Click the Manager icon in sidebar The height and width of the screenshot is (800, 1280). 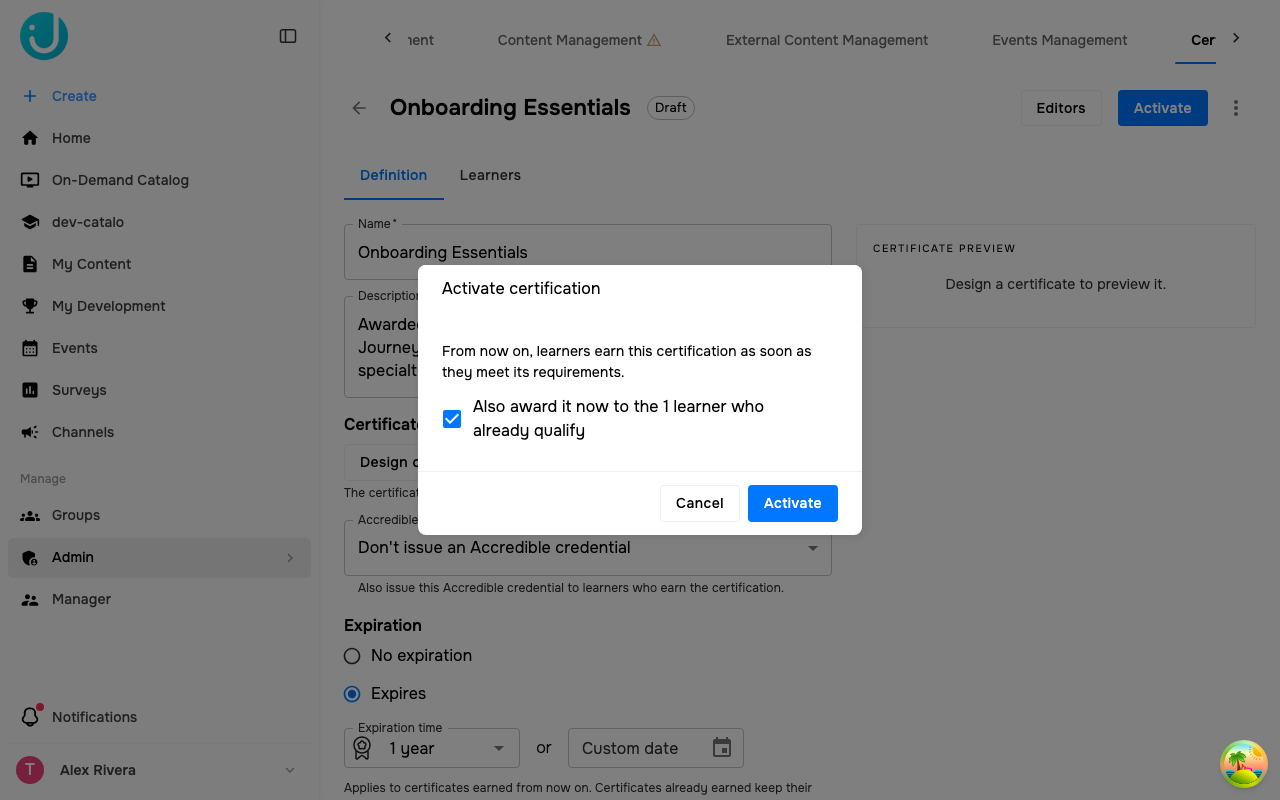coord(30,599)
